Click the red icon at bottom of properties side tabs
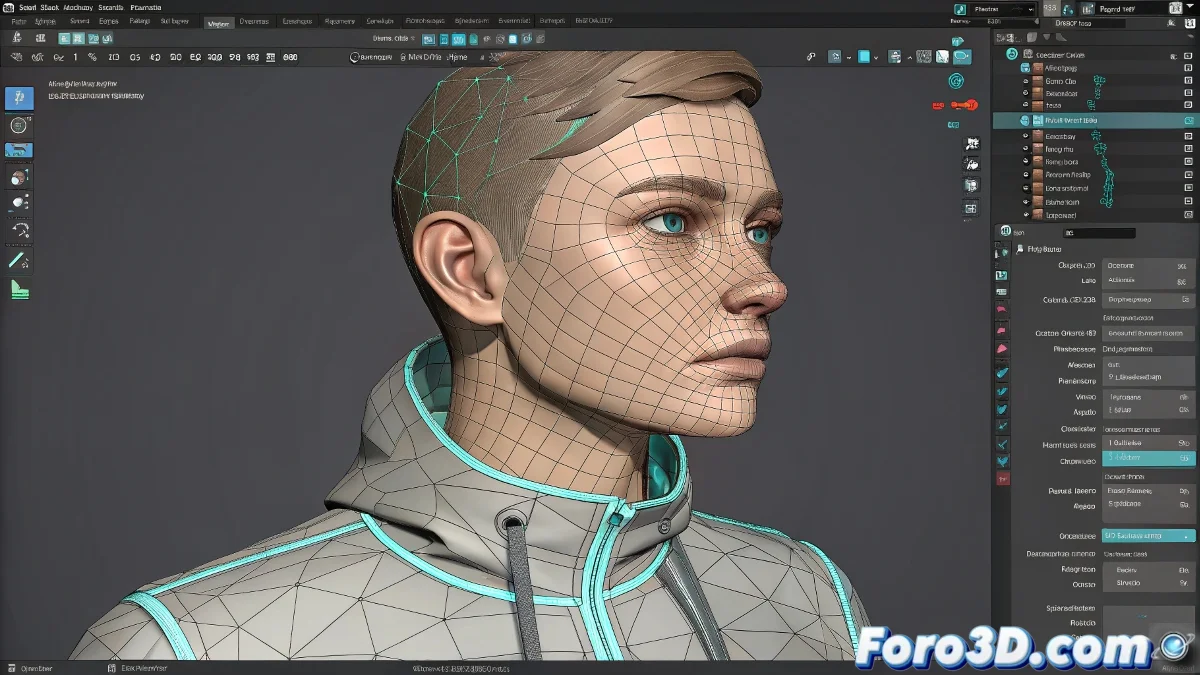The height and width of the screenshot is (675, 1200). (x=1002, y=479)
